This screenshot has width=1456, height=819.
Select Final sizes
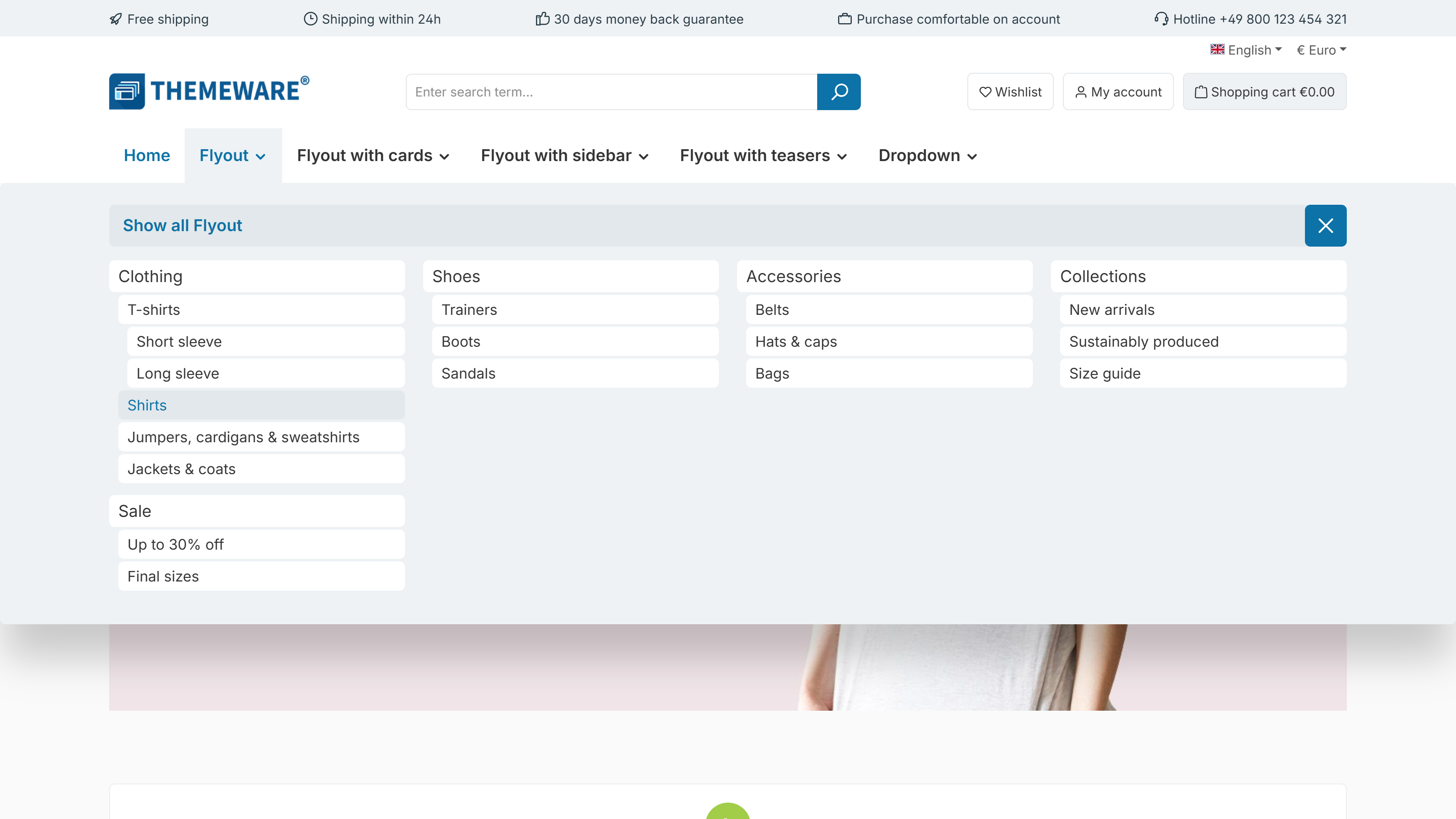262,576
